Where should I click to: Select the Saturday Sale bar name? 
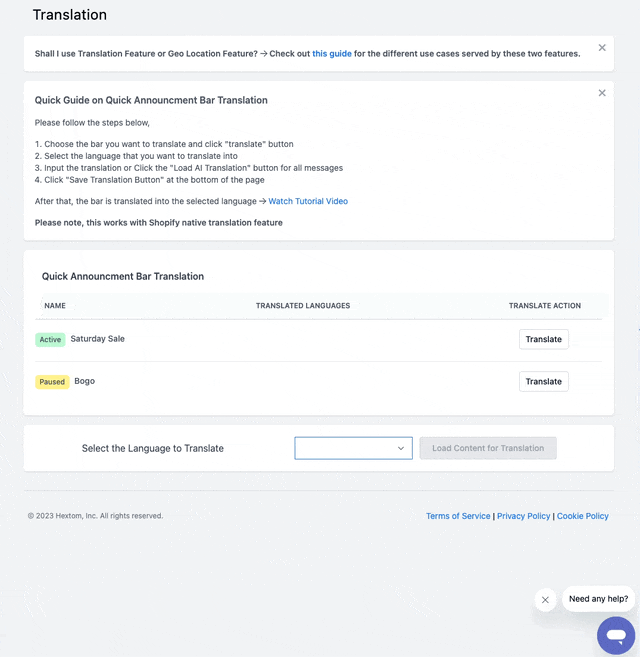click(x=97, y=339)
